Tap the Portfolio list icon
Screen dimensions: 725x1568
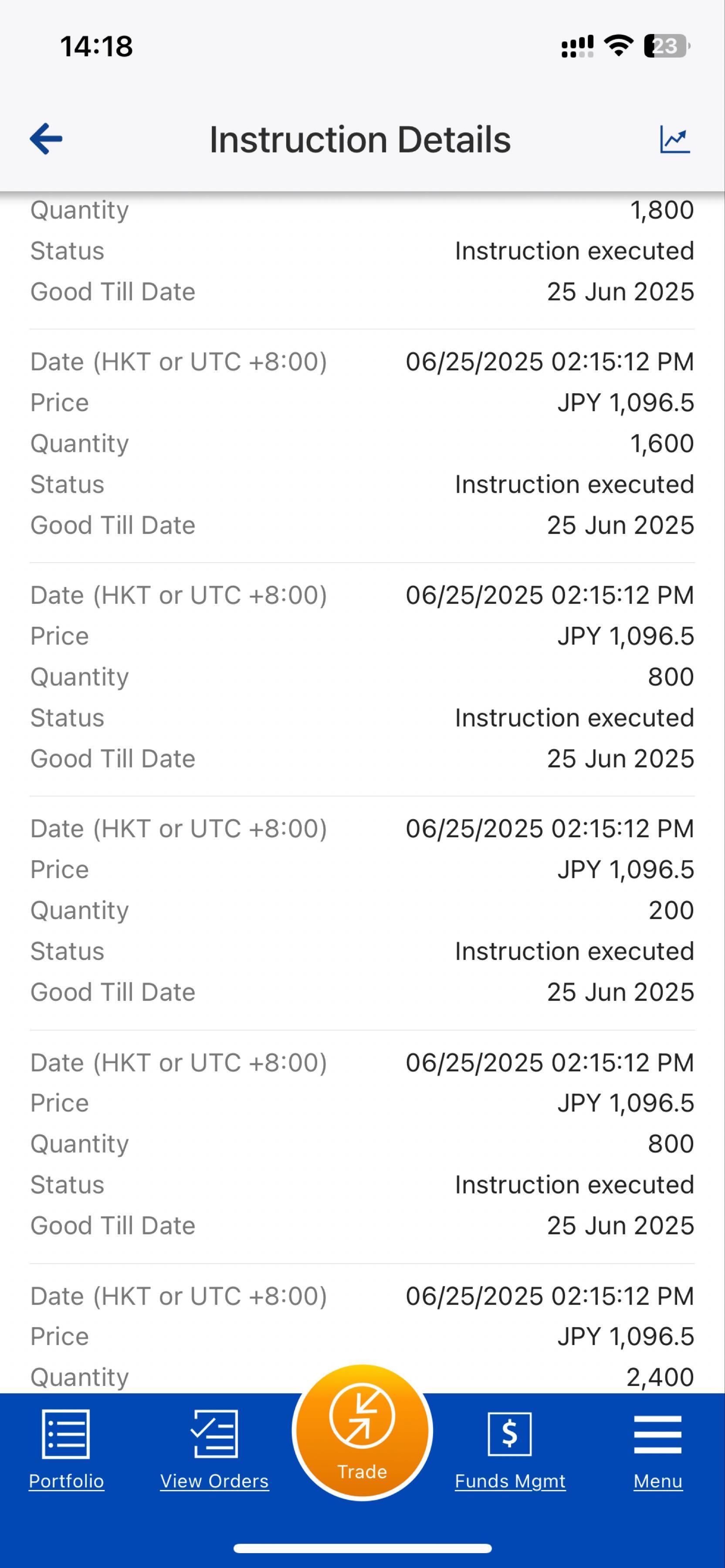coord(66,1434)
